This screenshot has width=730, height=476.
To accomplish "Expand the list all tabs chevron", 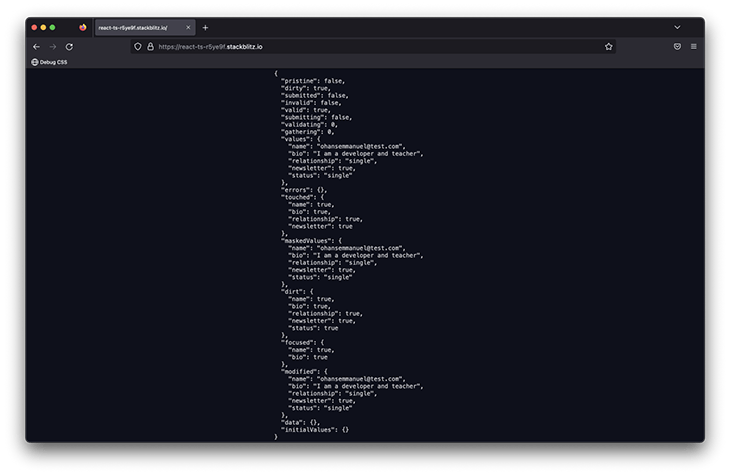I will tap(677, 27).
